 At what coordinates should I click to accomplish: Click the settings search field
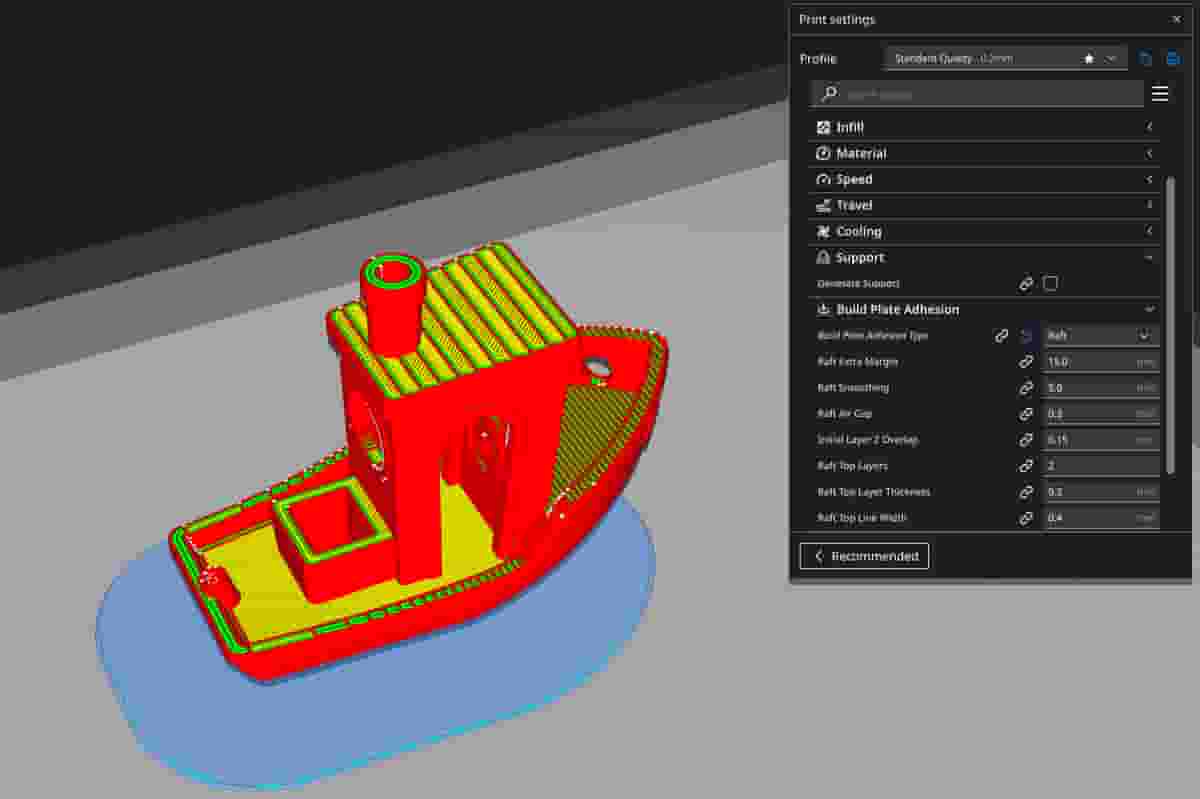[x=977, y=94]
